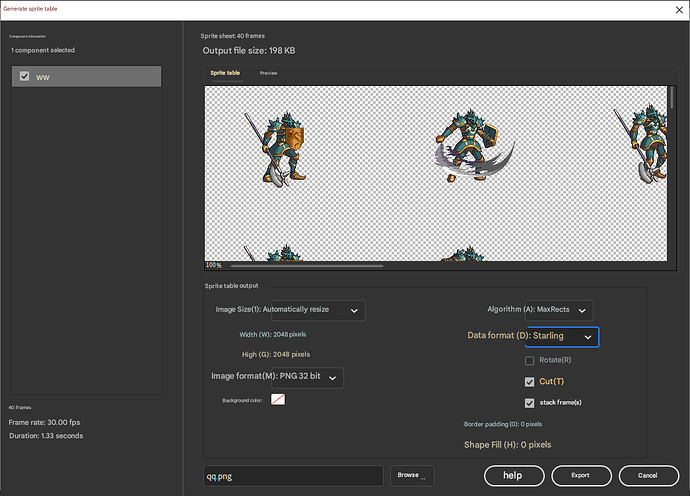
Task: Click the Export button
Action: click(x=581, y=476)
